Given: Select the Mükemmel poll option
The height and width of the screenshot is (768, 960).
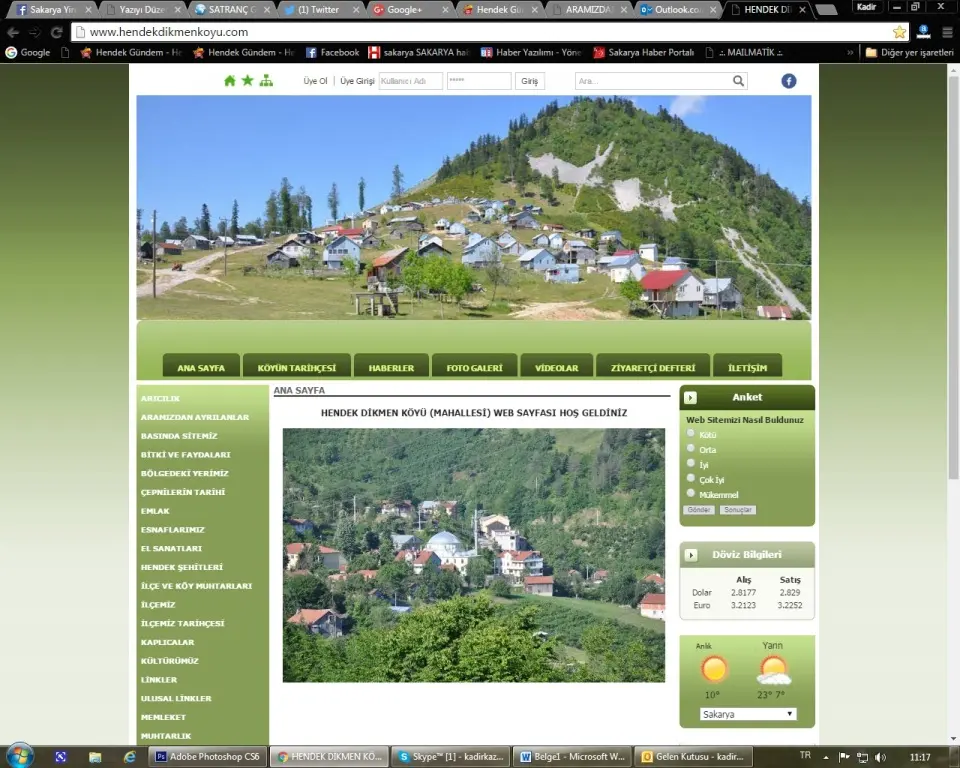Looking at the screenshot, I should click(691, 493).
